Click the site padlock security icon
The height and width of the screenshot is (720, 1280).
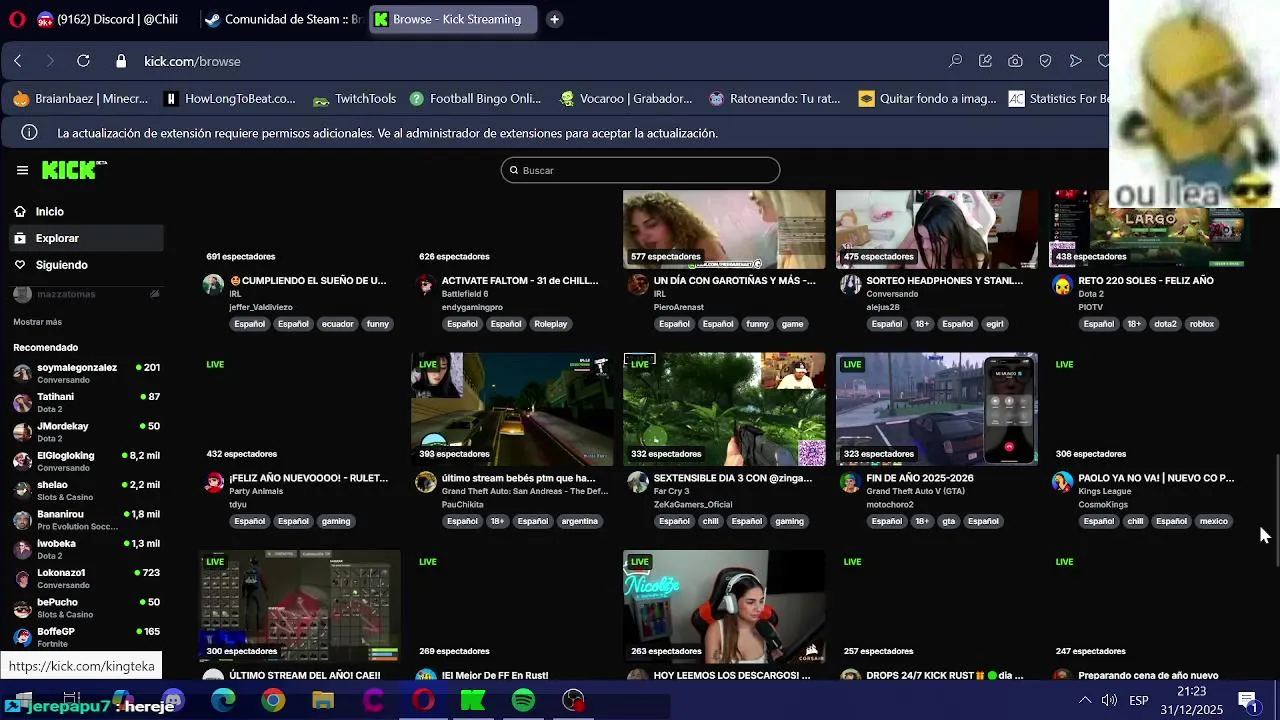tap(121, 61)
